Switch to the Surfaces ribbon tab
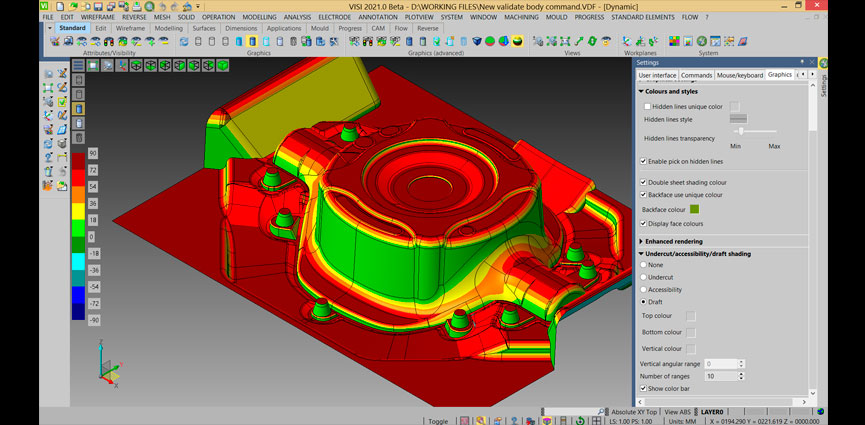865x425 pixels. [x=204, y=28]
